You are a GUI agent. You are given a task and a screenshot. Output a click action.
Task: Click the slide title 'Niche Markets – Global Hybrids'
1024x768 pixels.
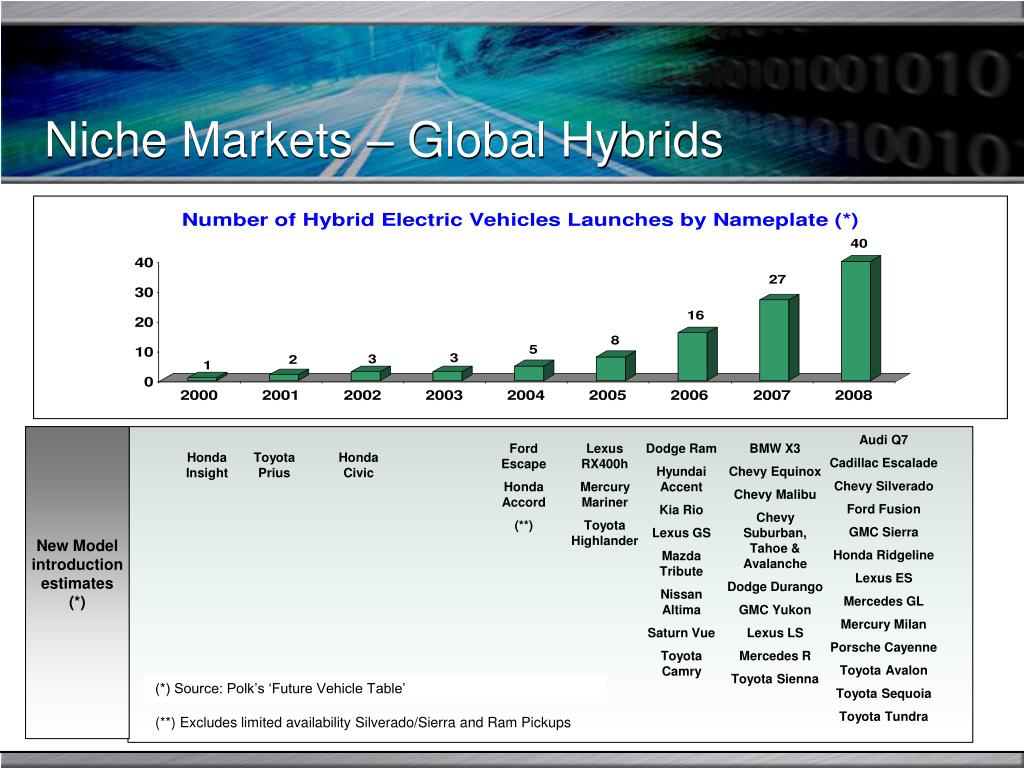tap(384, 140)
